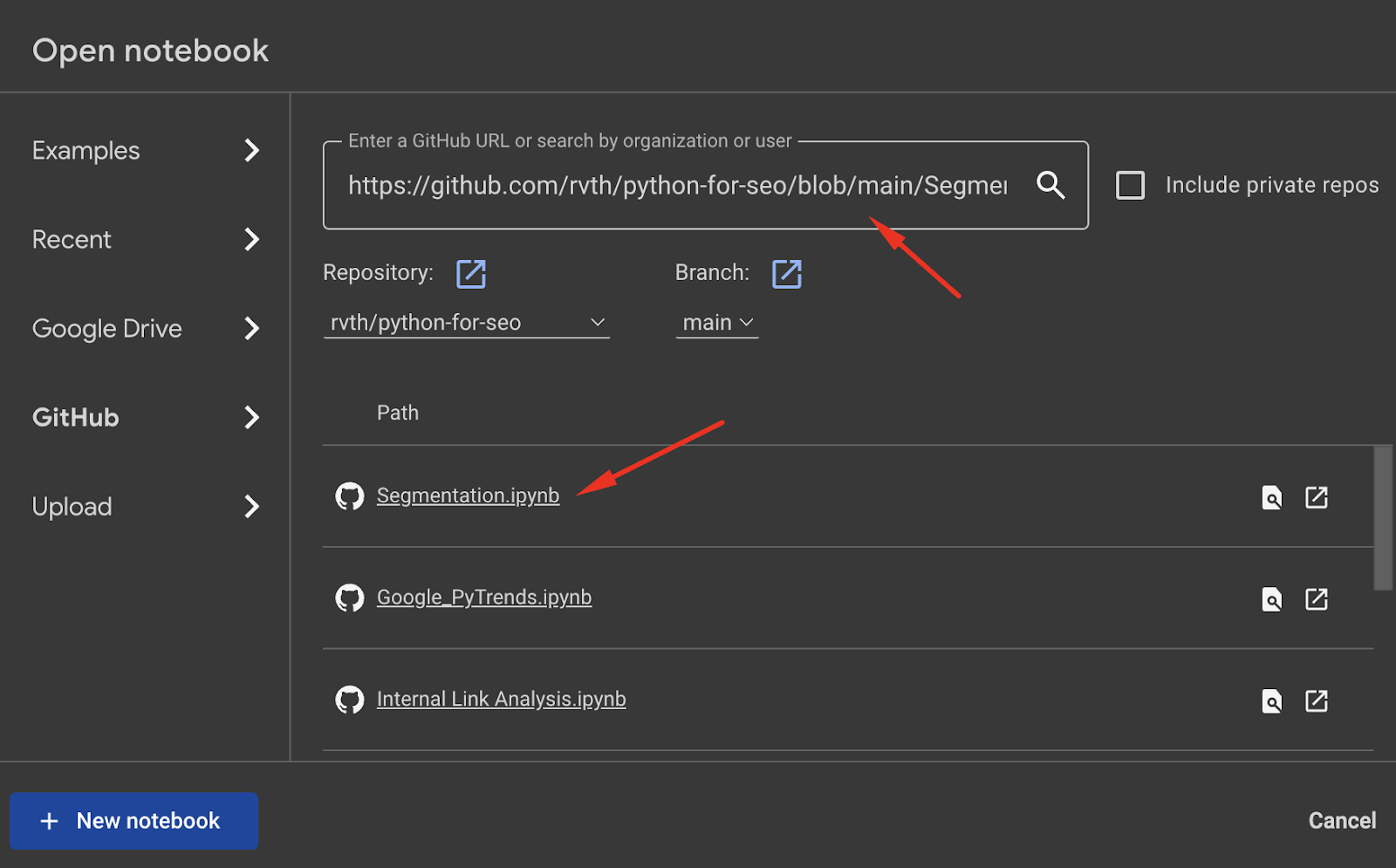Open the rvth/python-for-seo repository dropdown
The height and width of the screenshot is (868, 1396).
(467, 323)
